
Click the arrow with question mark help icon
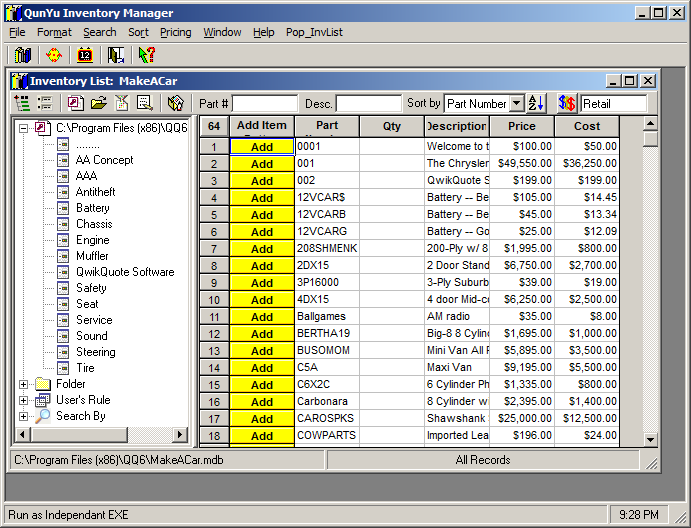pyautogui.click(x=146, y=55)
